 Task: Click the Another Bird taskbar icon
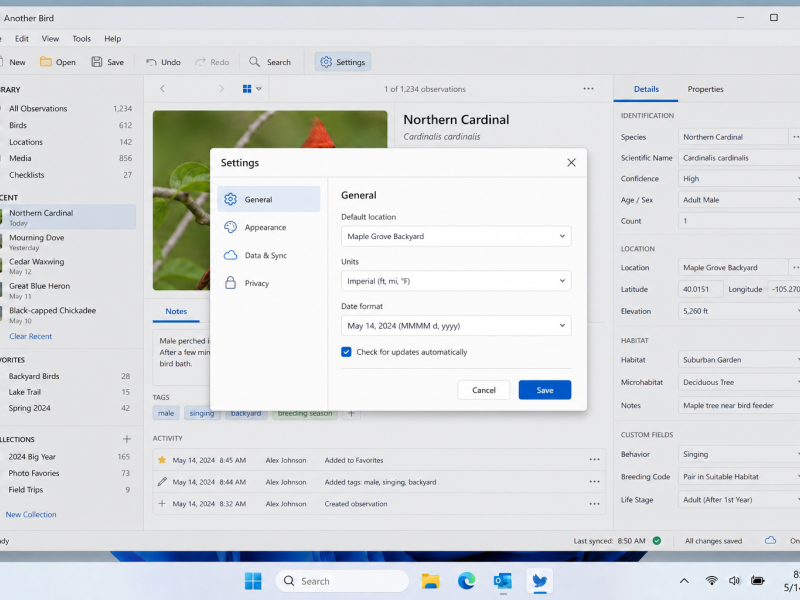(539, 581)
